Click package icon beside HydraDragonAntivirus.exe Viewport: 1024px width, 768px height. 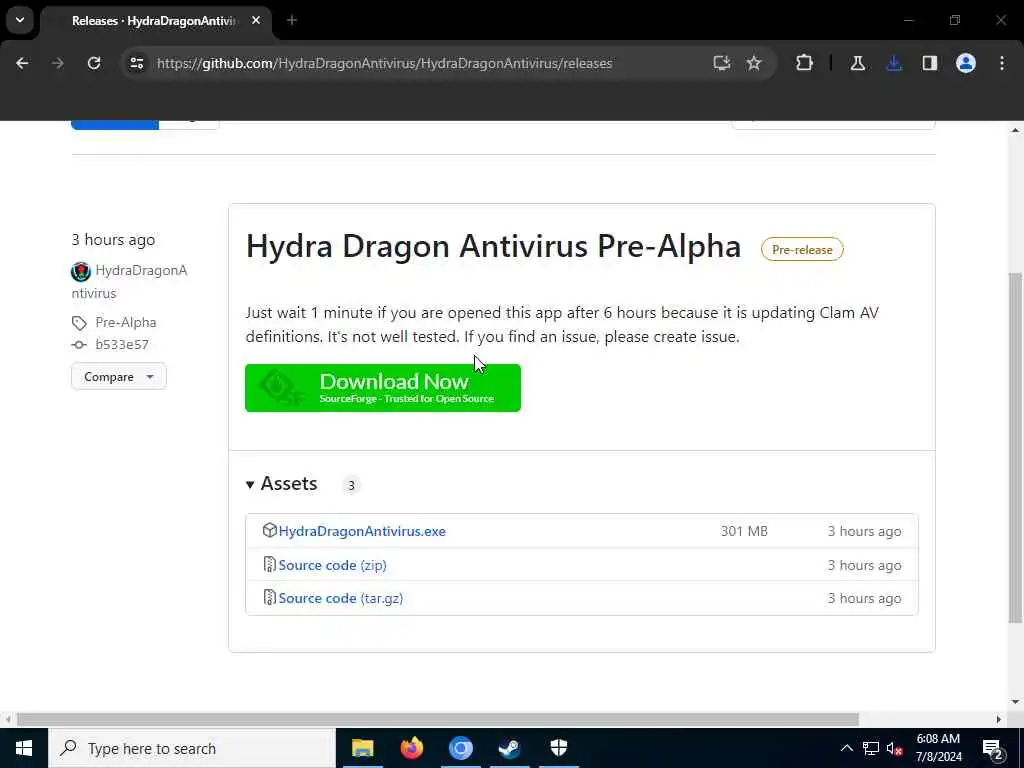click(x=269, y=530)
